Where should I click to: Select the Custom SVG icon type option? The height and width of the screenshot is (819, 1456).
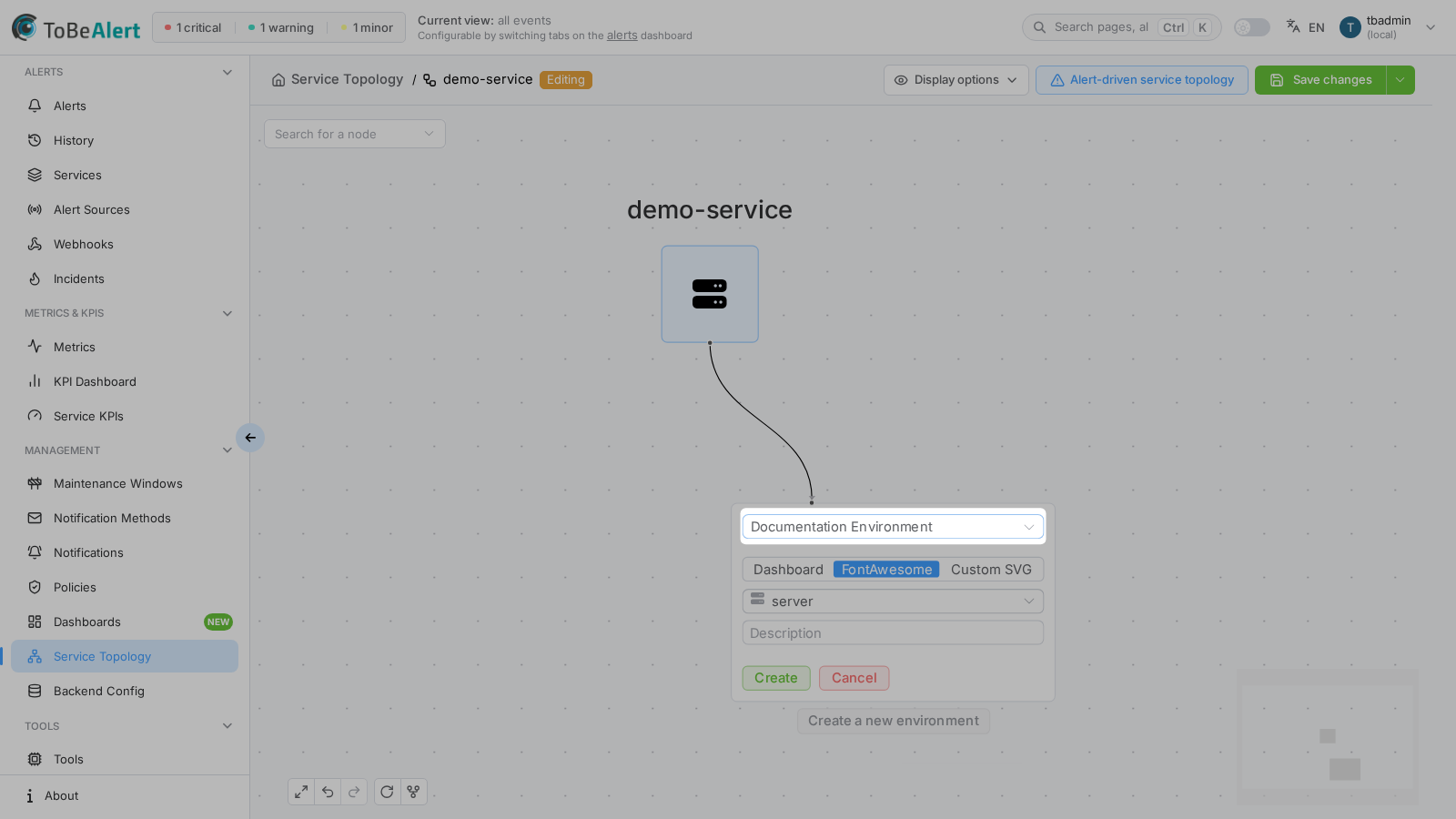click(991, 570)
